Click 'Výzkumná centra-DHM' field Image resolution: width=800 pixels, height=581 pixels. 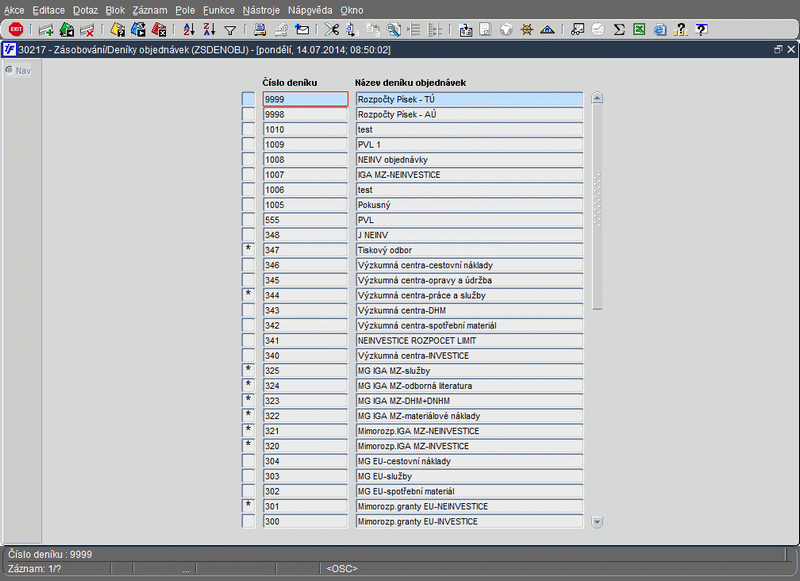coord(469,310)
